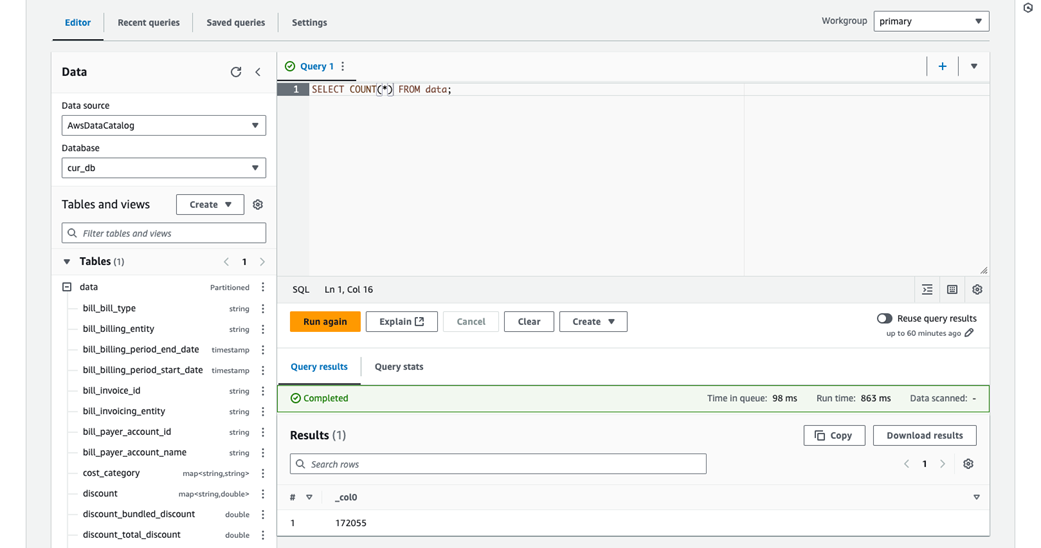Image resolution: width=1041 pixels, height=548 pixels.
Task: Open the Database cur_db dropdown
Action: click(x=164, y=168)
